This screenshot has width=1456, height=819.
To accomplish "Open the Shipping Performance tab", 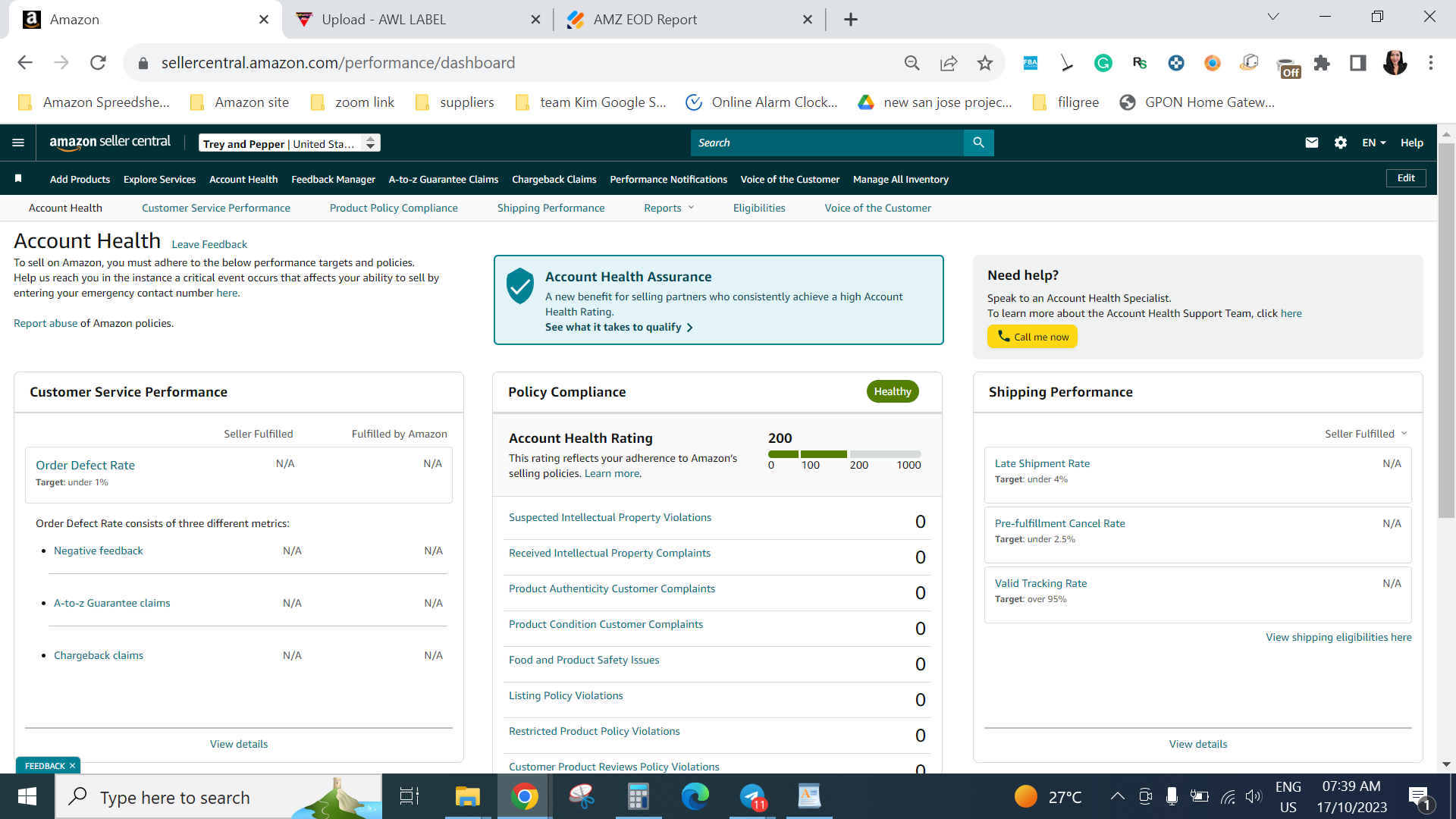I will point(551,208).
